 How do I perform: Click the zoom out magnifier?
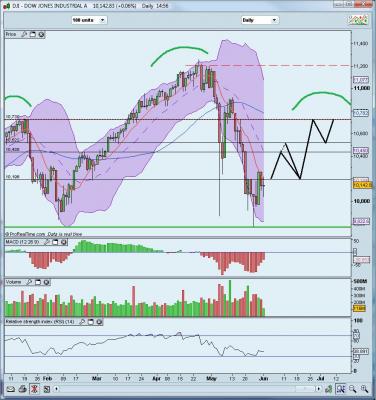click(x=352, y=389)
